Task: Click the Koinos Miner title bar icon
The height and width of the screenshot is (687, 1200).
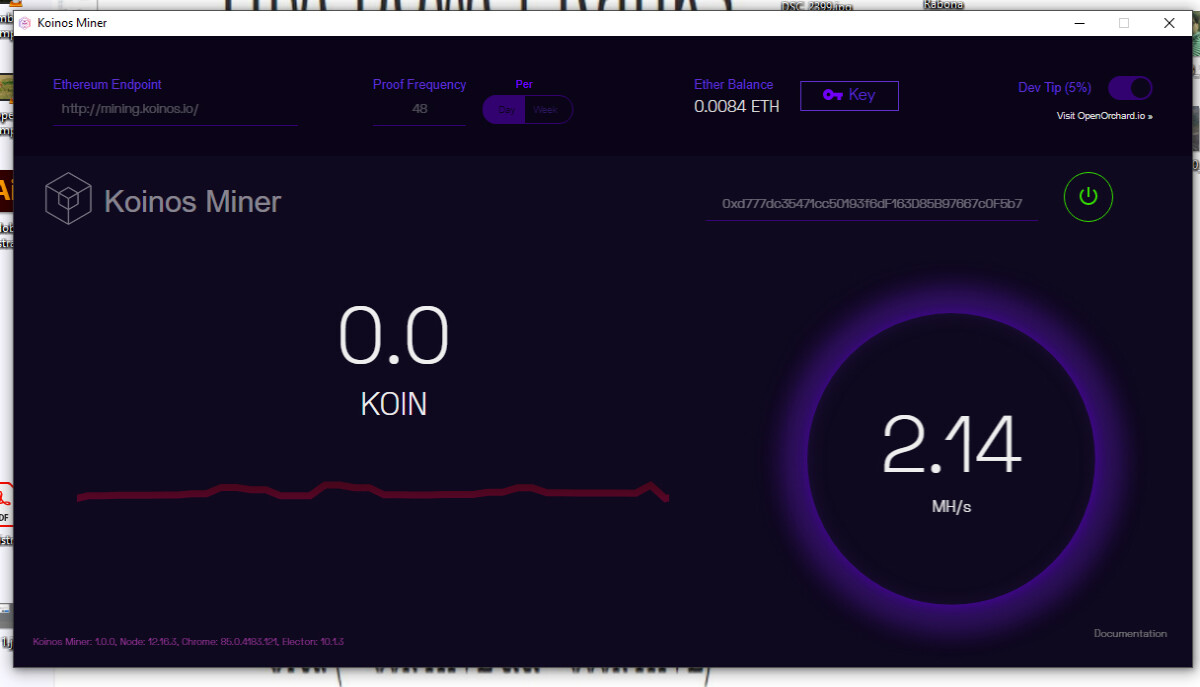Action: 24,22
